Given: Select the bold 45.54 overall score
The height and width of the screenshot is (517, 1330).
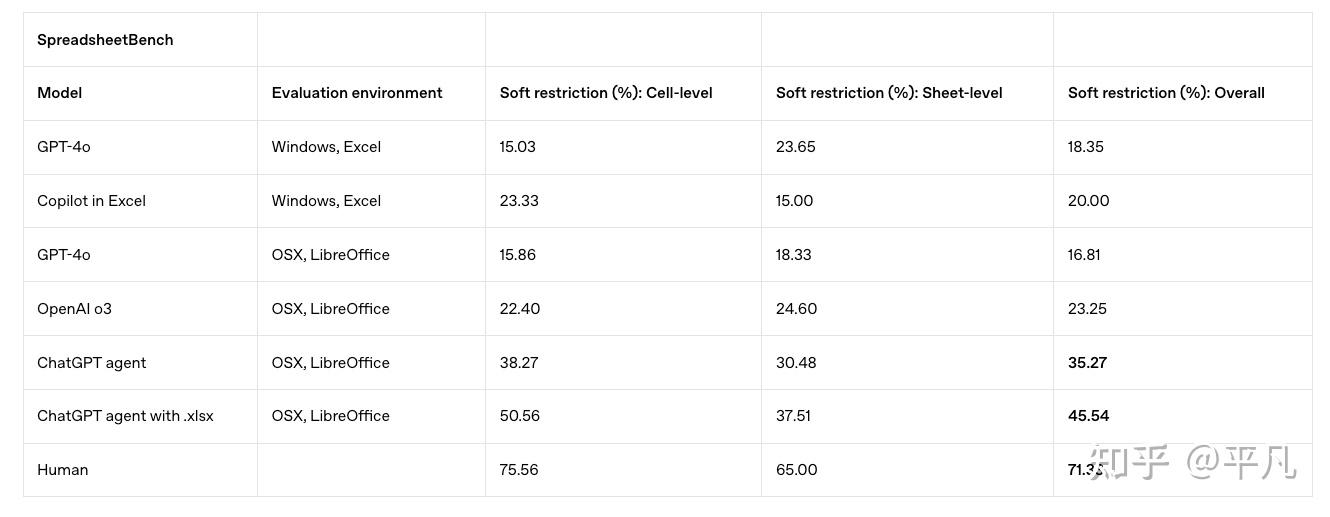Looking at the screenshot, I should click(1088, 416).
